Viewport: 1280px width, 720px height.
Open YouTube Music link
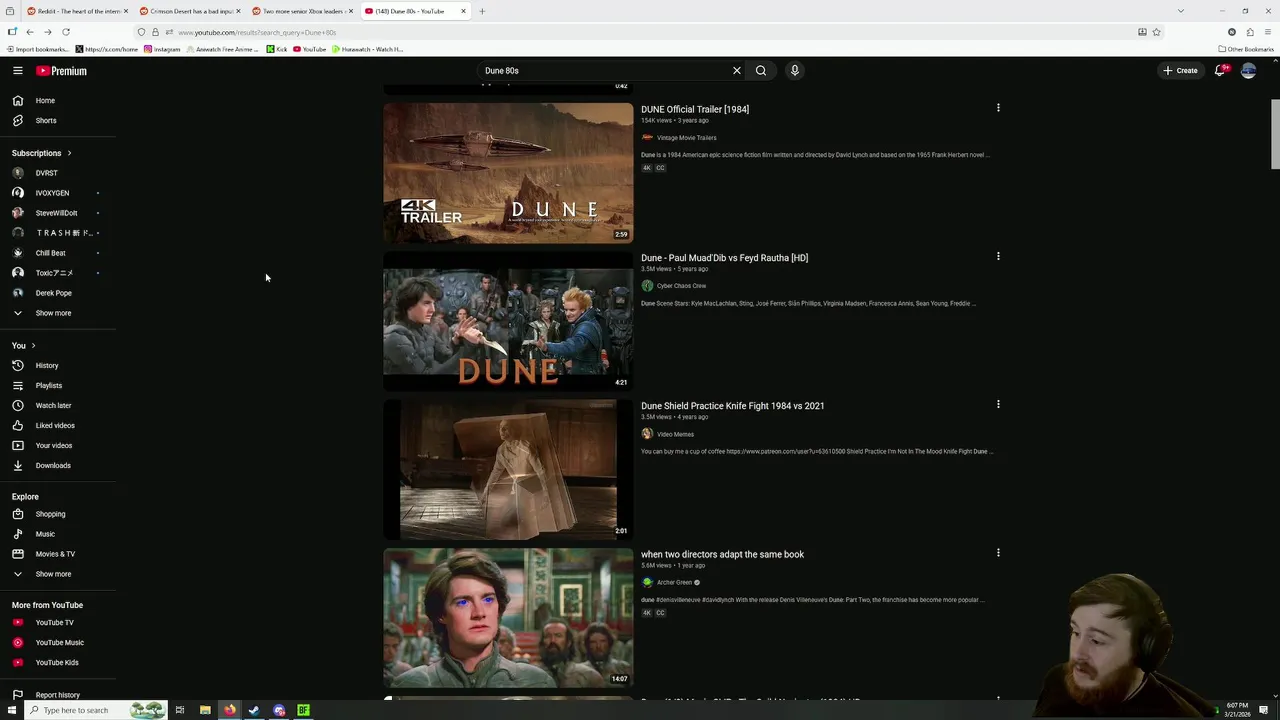coord(58,643)
